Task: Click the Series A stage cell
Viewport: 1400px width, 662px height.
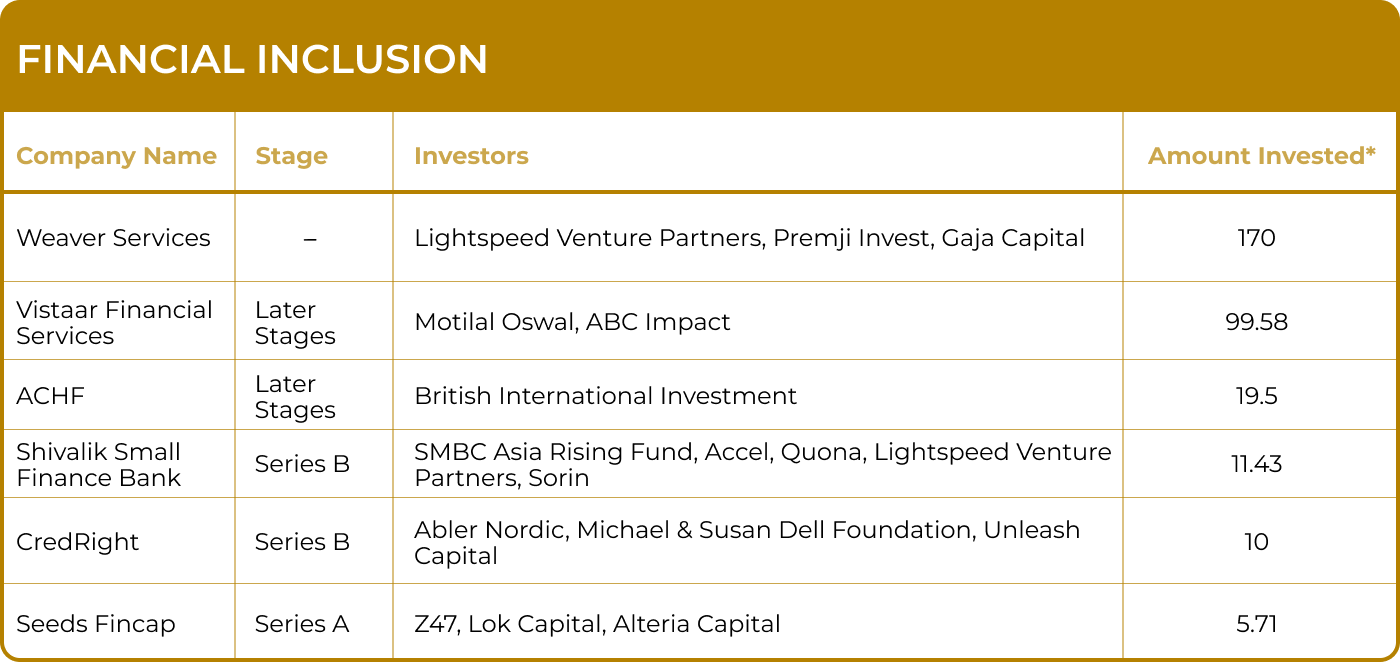Action: point(302,624)
